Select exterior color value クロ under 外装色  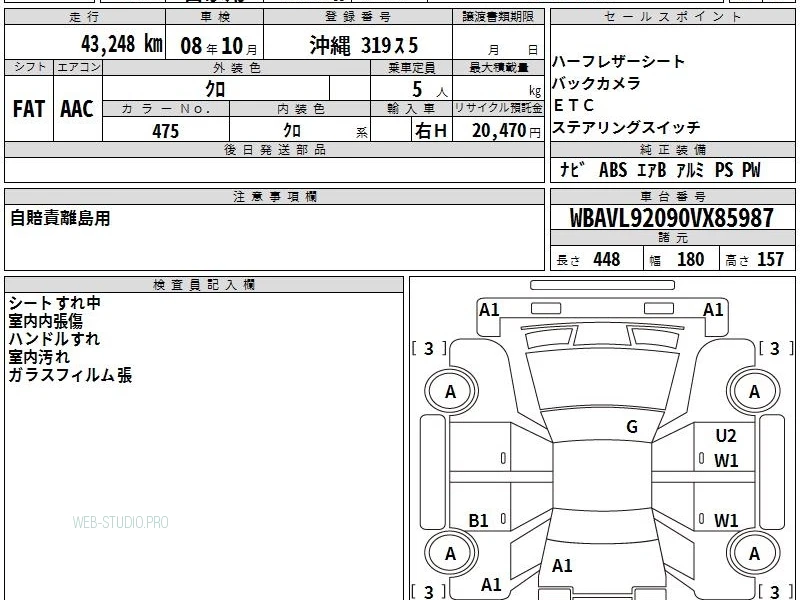point(215,89)
